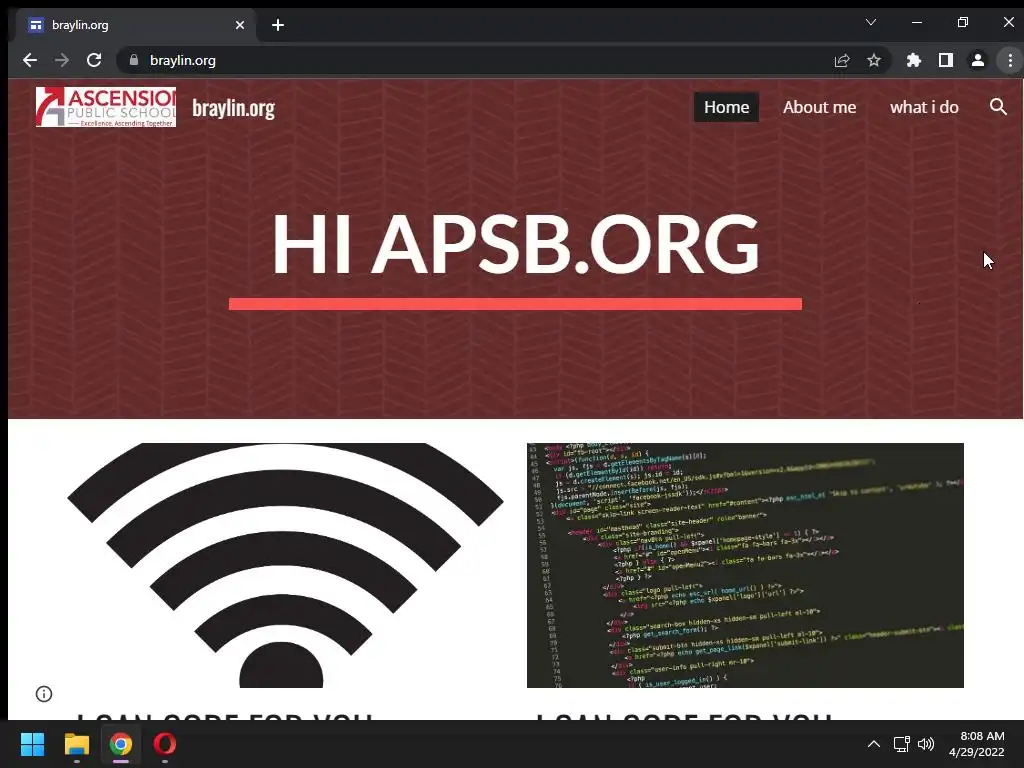Click the HI APSB.ORG heading
1024x768 pixels.
click(515, 244)
